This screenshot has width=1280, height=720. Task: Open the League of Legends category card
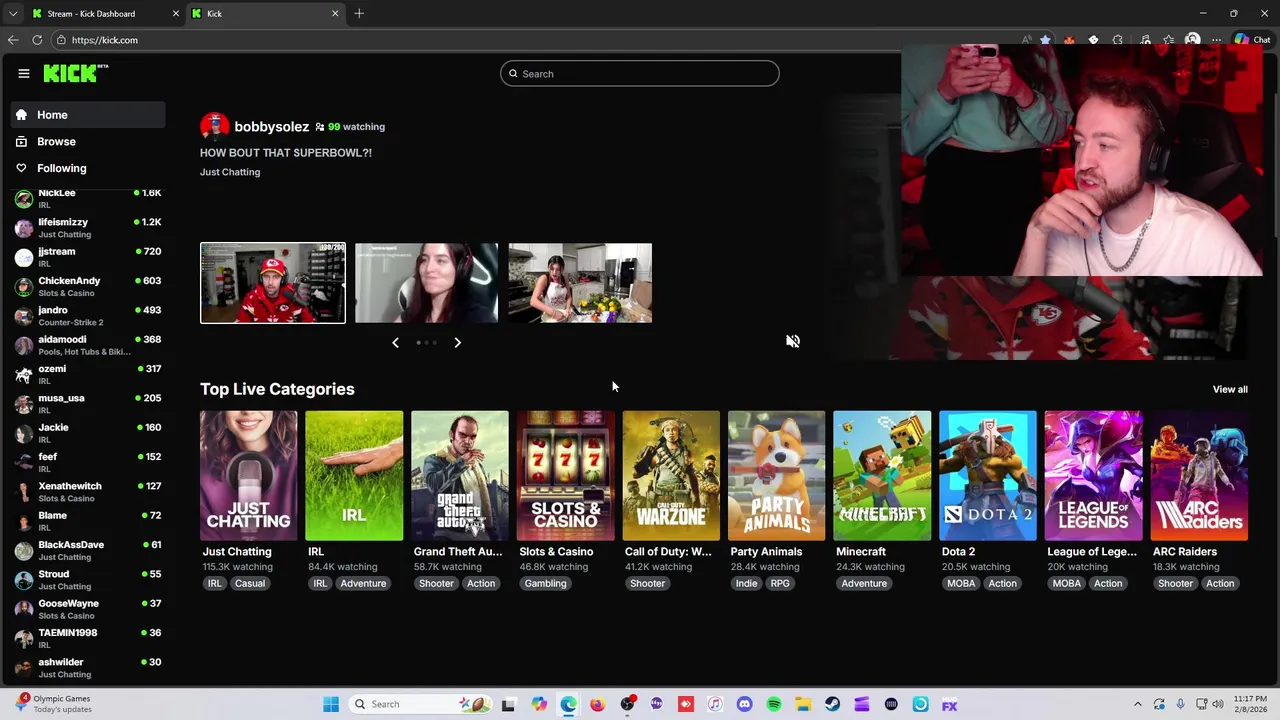[1093, 476]
